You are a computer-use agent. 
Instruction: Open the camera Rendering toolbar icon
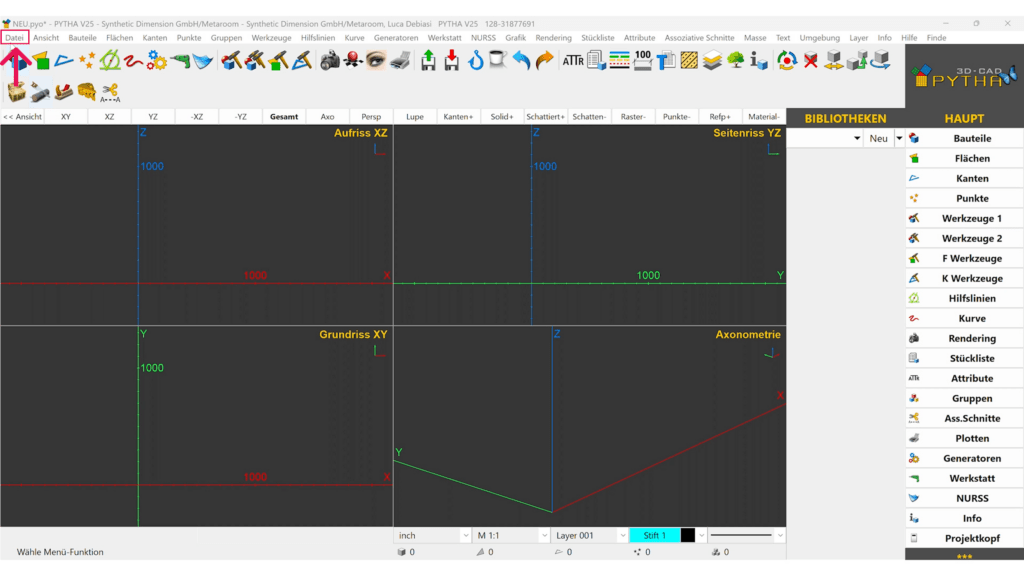coord(330,61)
